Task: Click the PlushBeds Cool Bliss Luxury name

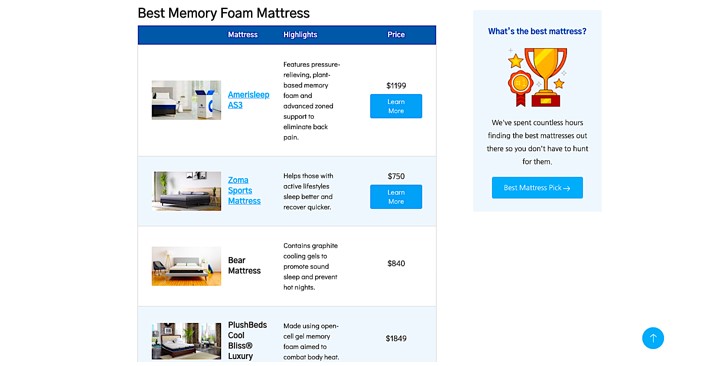Action: (x=247, y=341)
